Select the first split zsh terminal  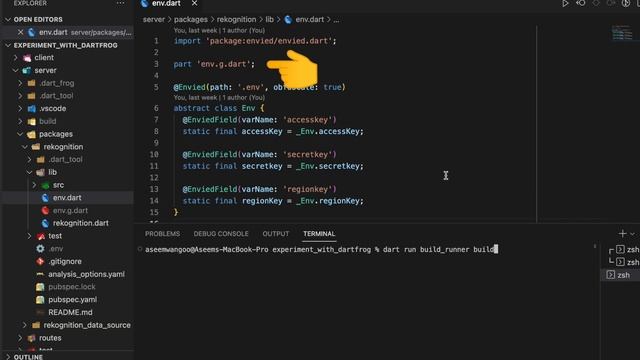(x=624, y=249)
